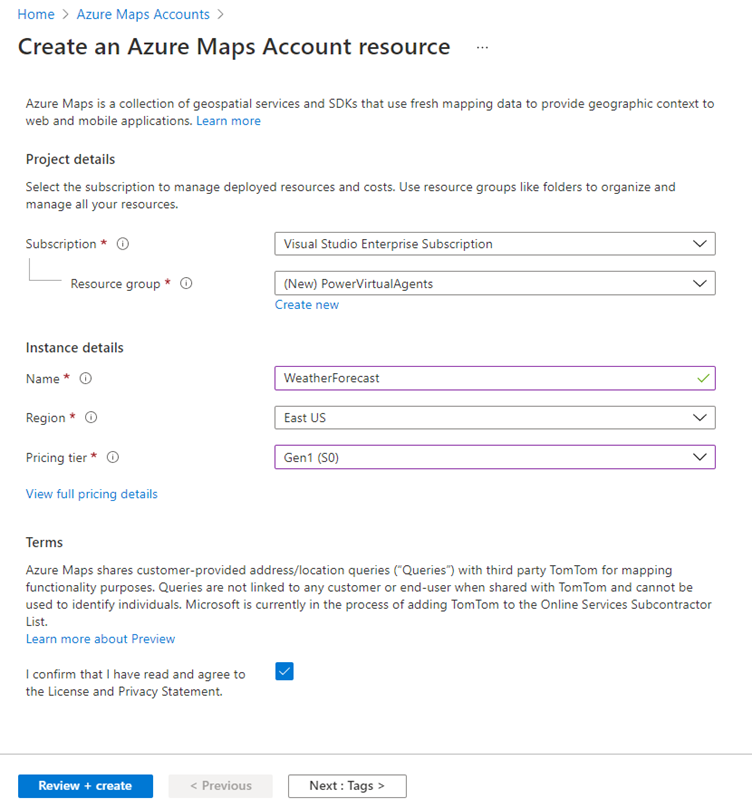The width and height of the screenshot is (752, 808).
Task: Open the Learn more link in description
Action: [228, 121]
